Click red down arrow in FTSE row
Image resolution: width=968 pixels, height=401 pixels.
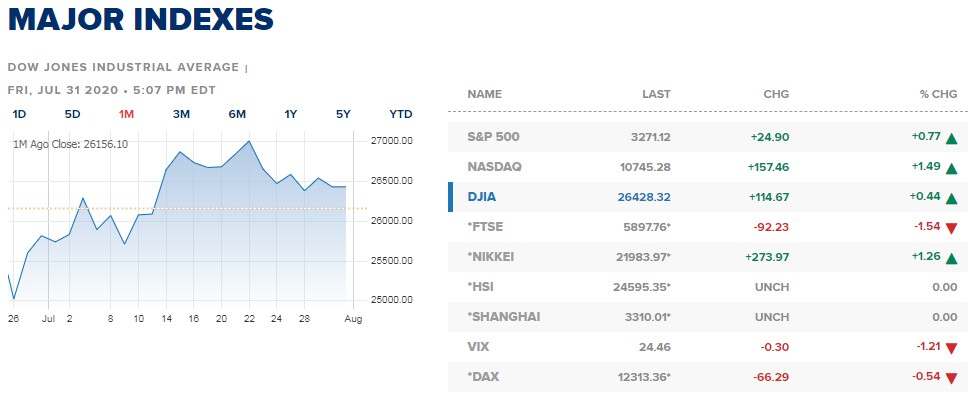951,228
